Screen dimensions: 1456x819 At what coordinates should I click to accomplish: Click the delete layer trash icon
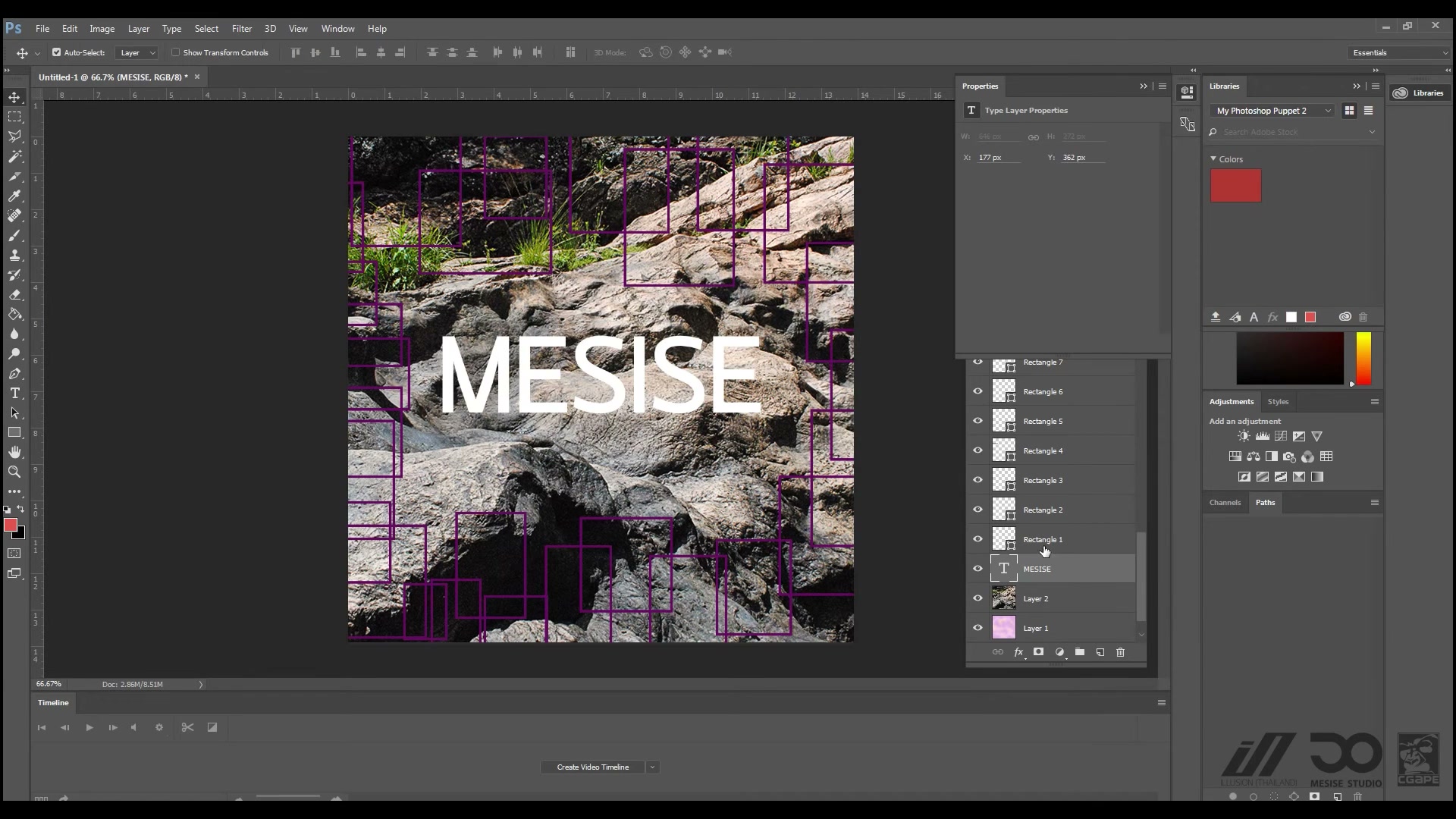click(x=1120, y=652)
